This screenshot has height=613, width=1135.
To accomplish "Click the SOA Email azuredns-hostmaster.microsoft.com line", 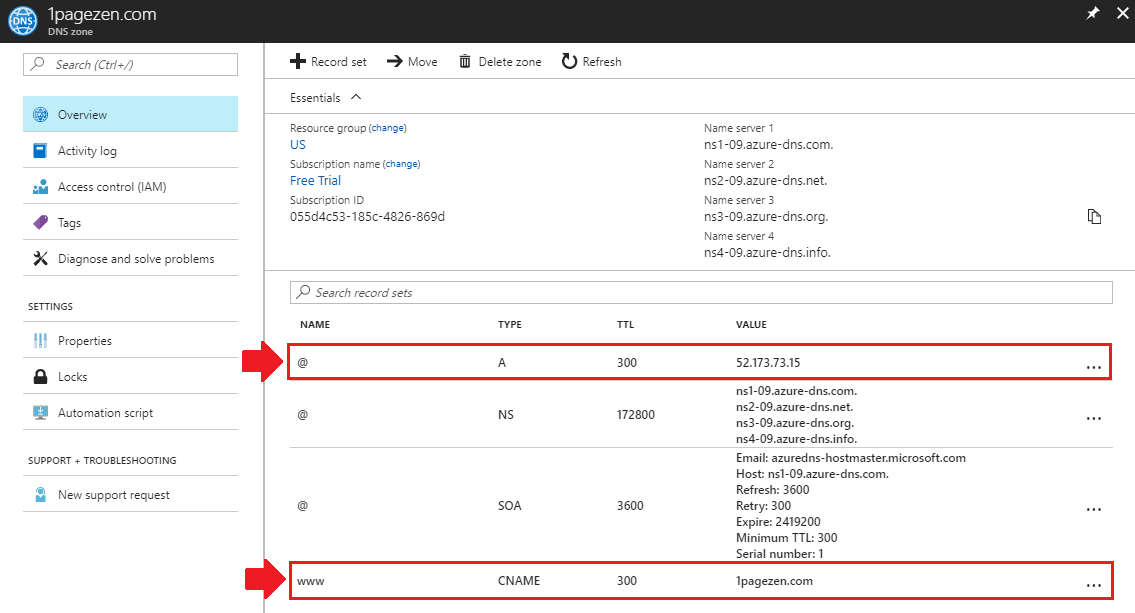I will (851, 457).
